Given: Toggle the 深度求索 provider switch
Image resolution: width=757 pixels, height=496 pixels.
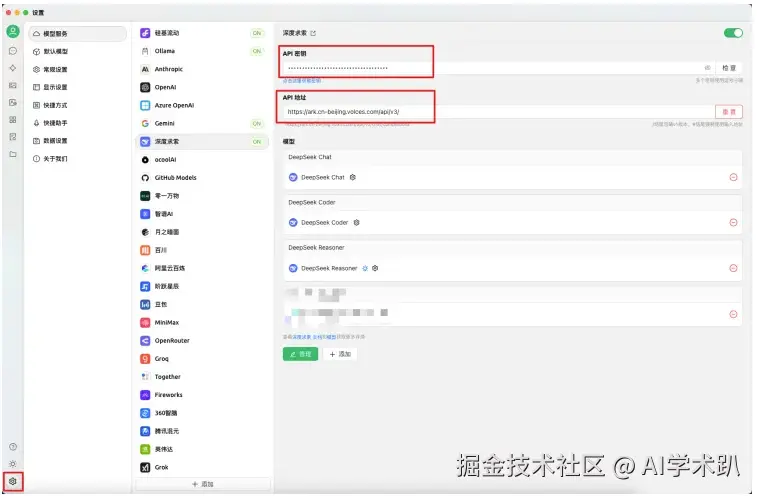Looking at the screenshot, I should tap(733, 33).
